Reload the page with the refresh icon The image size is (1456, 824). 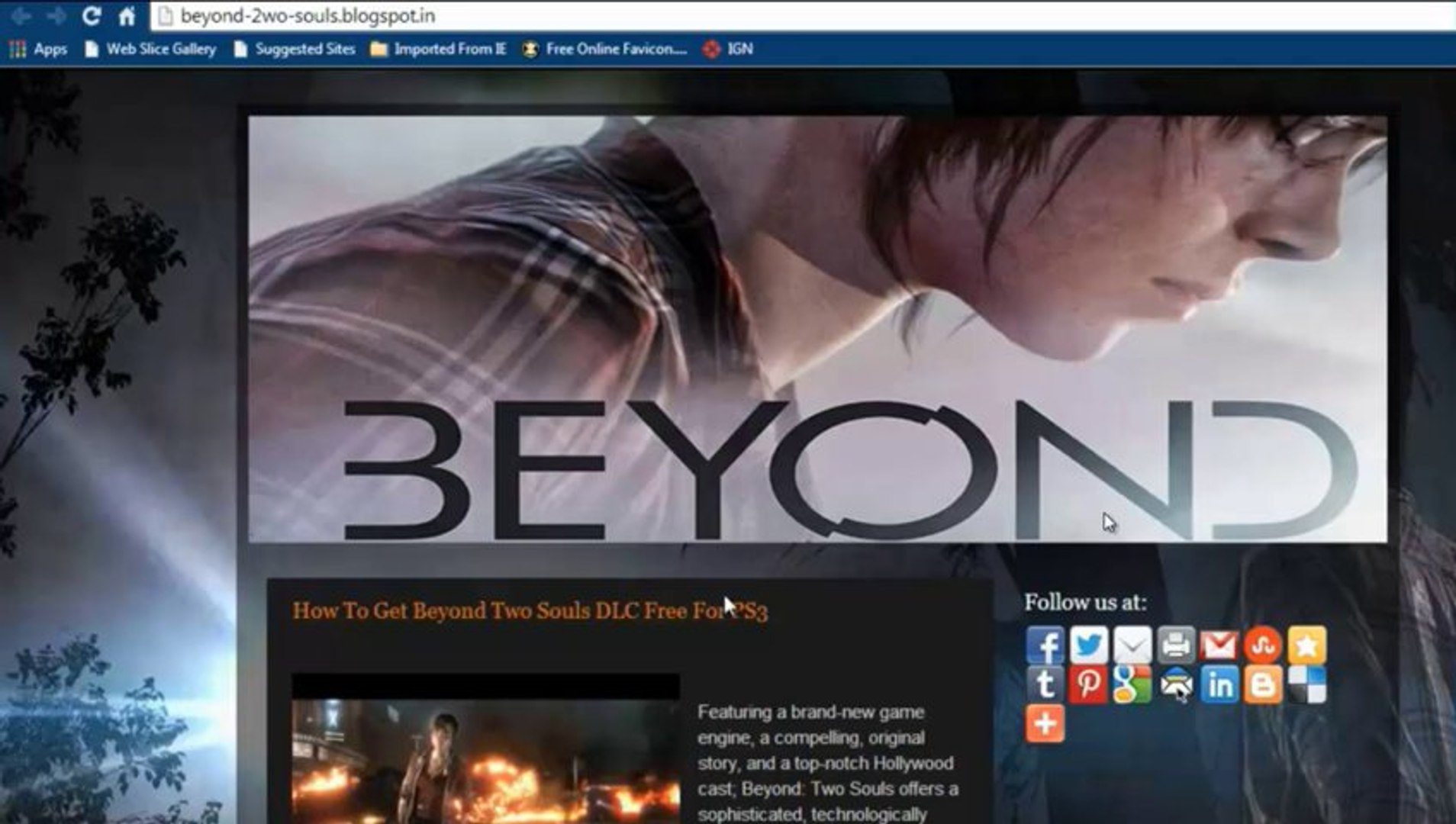click(92, 15)
